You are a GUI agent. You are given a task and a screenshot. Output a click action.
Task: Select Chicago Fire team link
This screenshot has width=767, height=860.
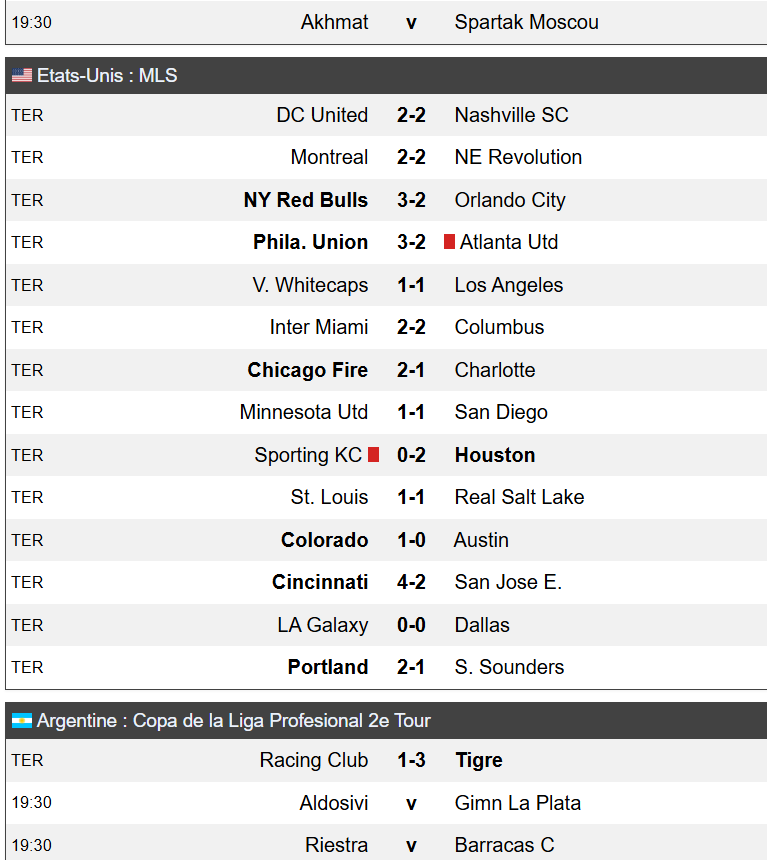(x=307, y=370)
